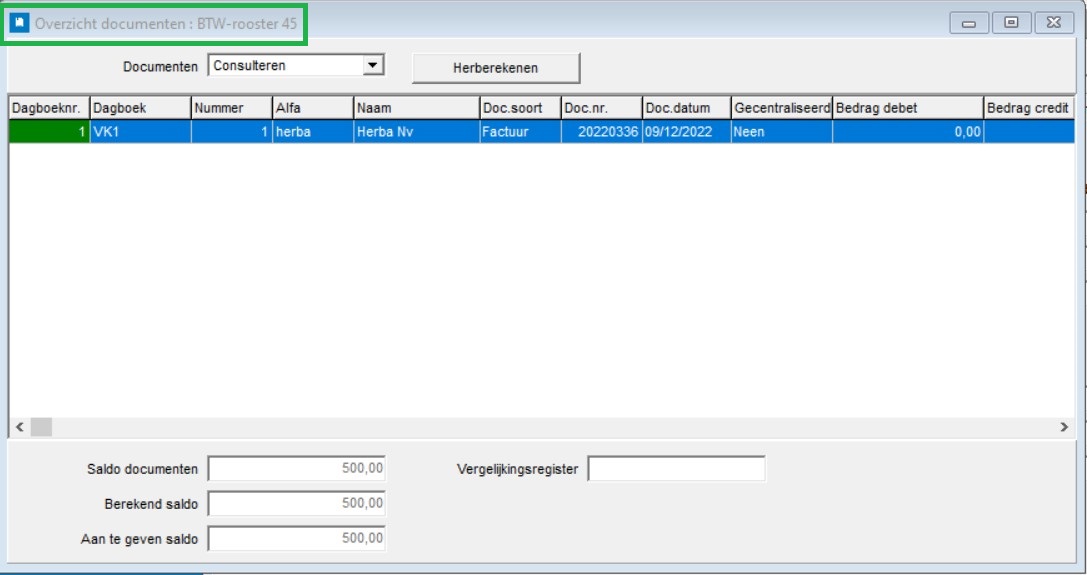The image size is (1087, 575).
Task: Maximize the Overzicht documenten window
Action: coord(1011,23)
